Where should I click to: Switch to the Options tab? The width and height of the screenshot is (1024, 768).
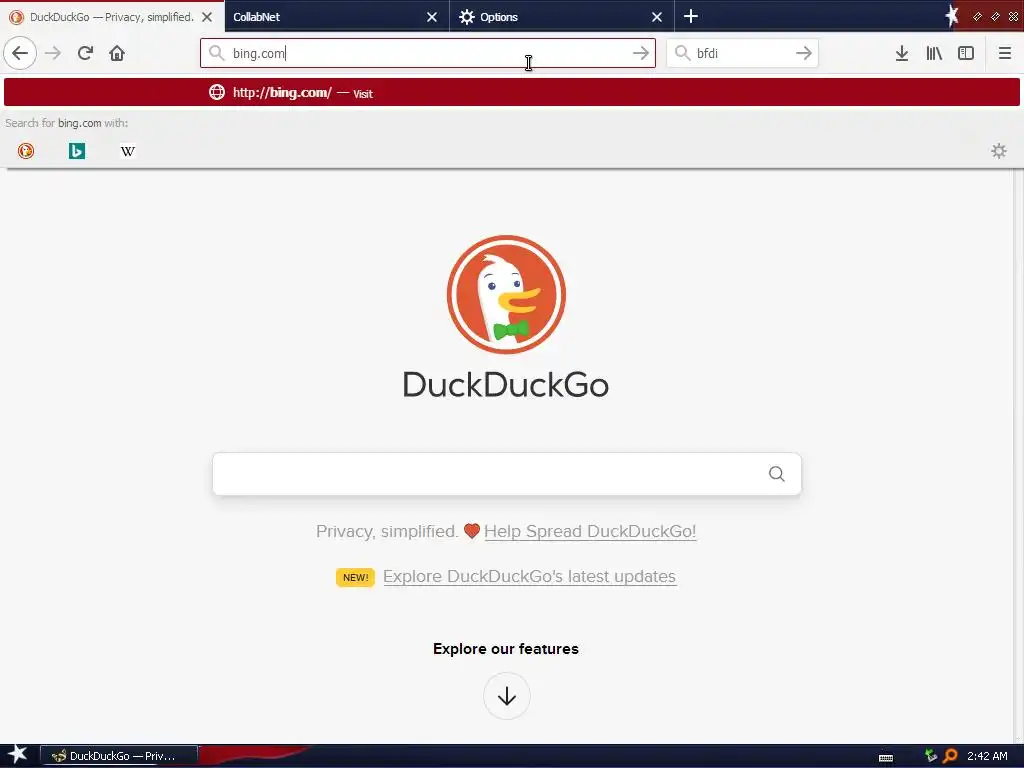[x=562, y=17]
